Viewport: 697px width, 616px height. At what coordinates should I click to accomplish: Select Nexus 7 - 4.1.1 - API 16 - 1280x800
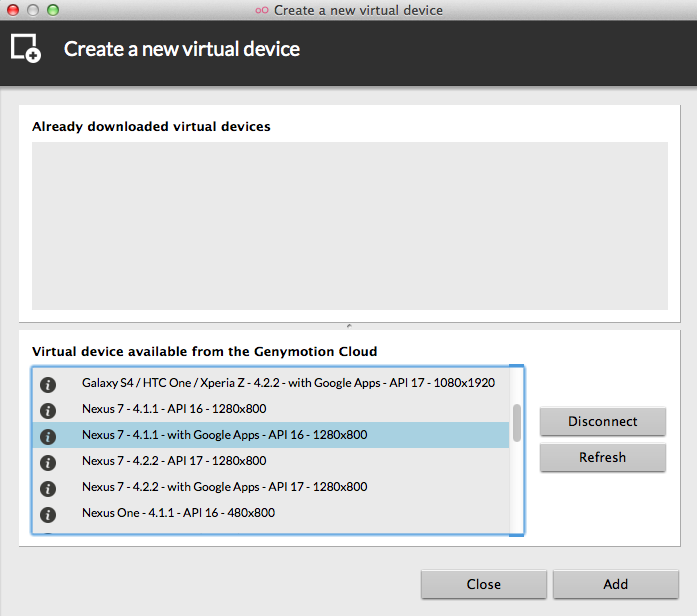(x=271, y=409)
